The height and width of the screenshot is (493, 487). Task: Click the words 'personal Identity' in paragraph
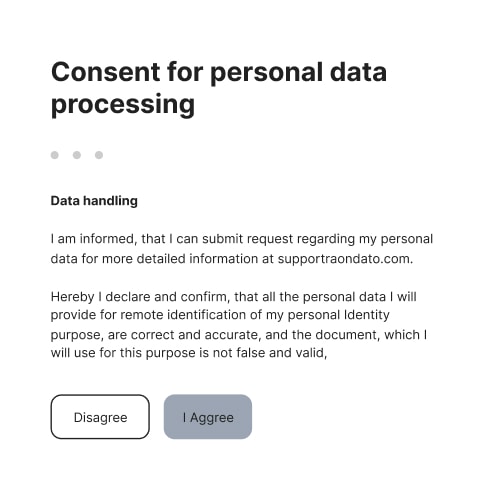(x=338, y=315)
